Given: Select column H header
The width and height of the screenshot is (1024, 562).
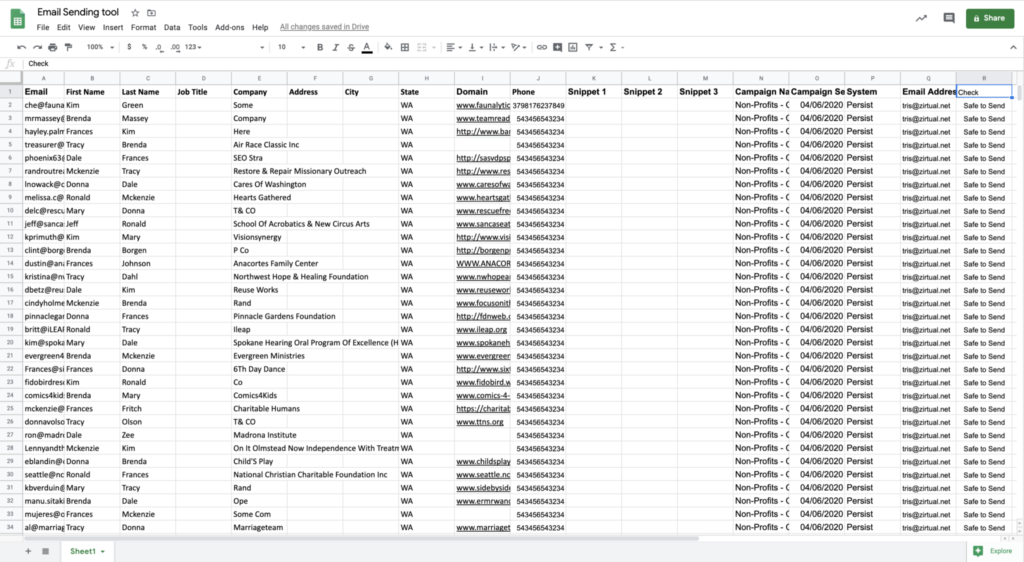Looking at the screenshot, I should [426, 78].
